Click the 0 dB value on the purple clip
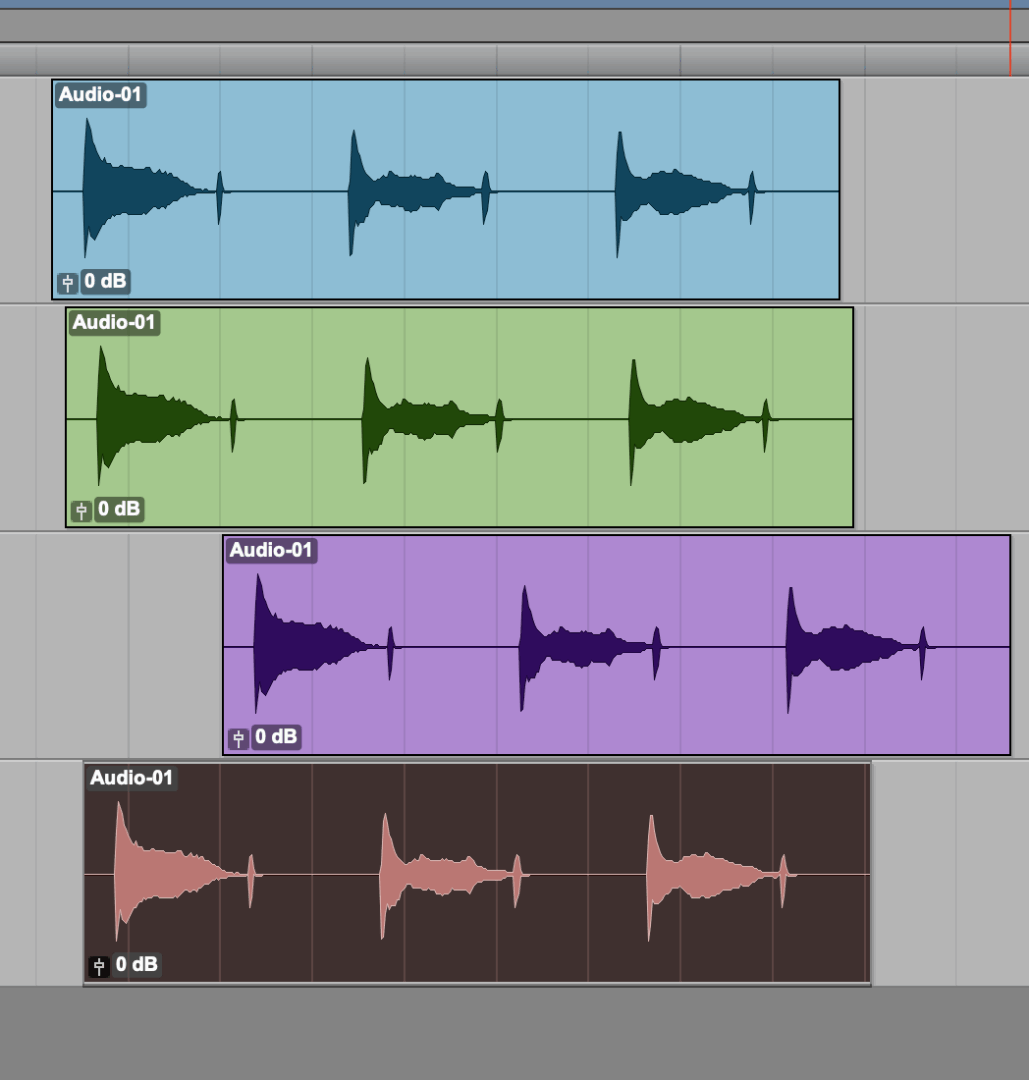 (276, 737)
